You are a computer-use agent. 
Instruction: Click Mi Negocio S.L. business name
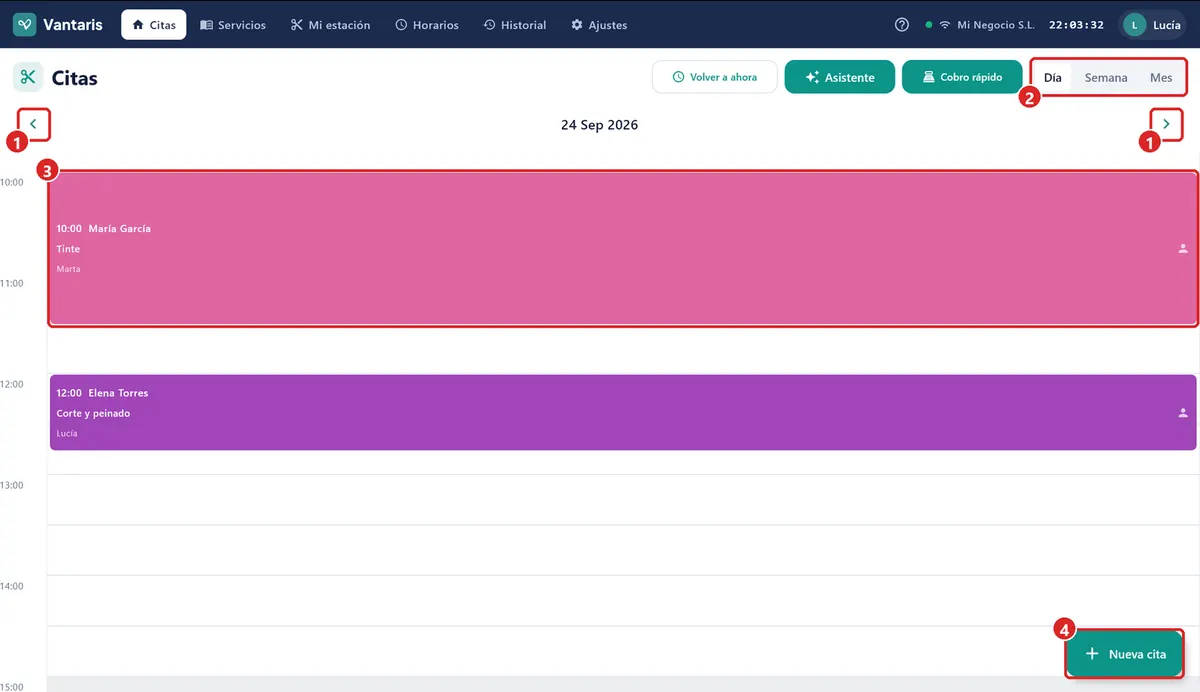point(995,25)
